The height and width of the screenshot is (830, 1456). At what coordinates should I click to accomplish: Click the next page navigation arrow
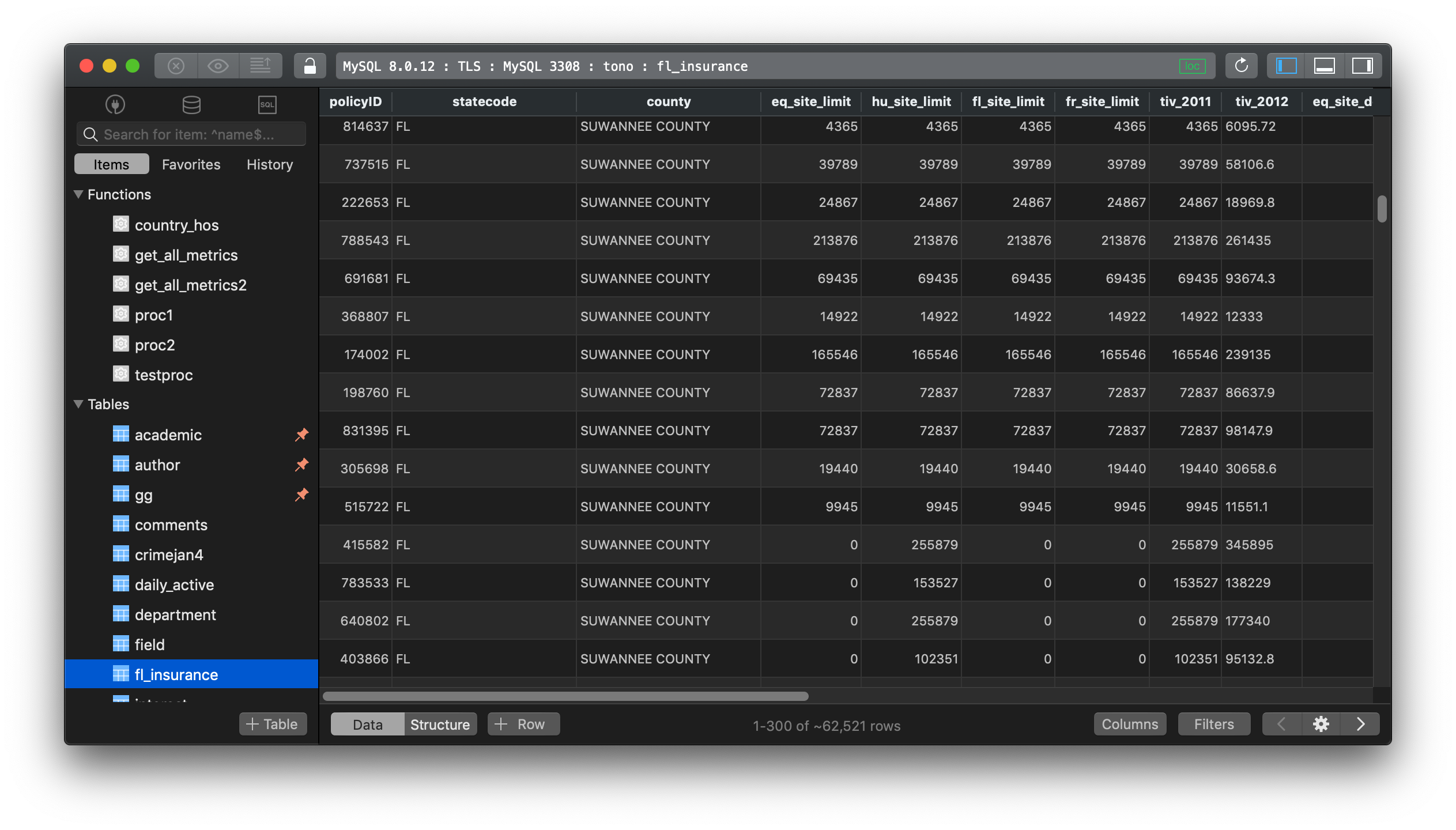1361,725
